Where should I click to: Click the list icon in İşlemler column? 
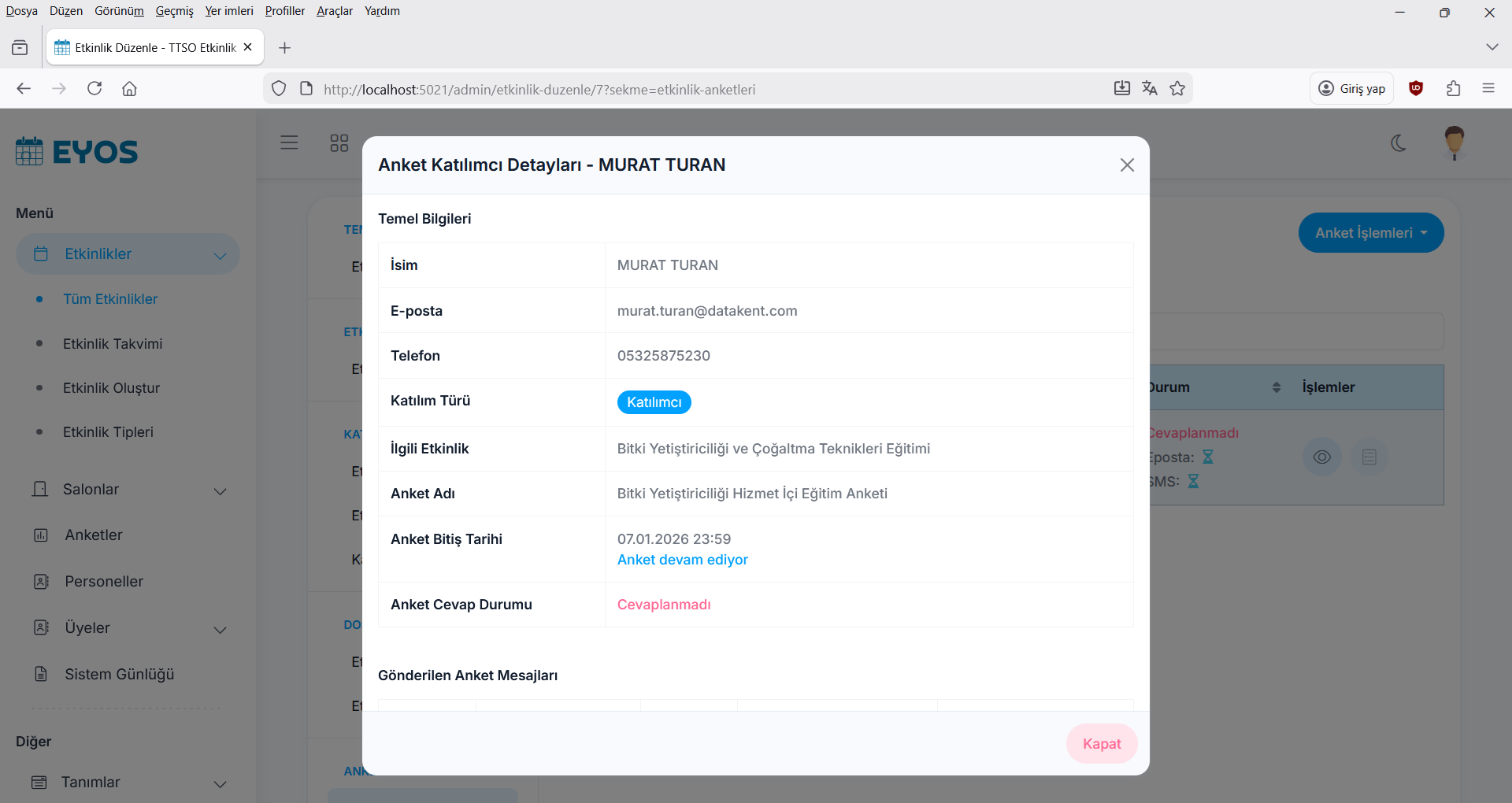coord(1369,457)
